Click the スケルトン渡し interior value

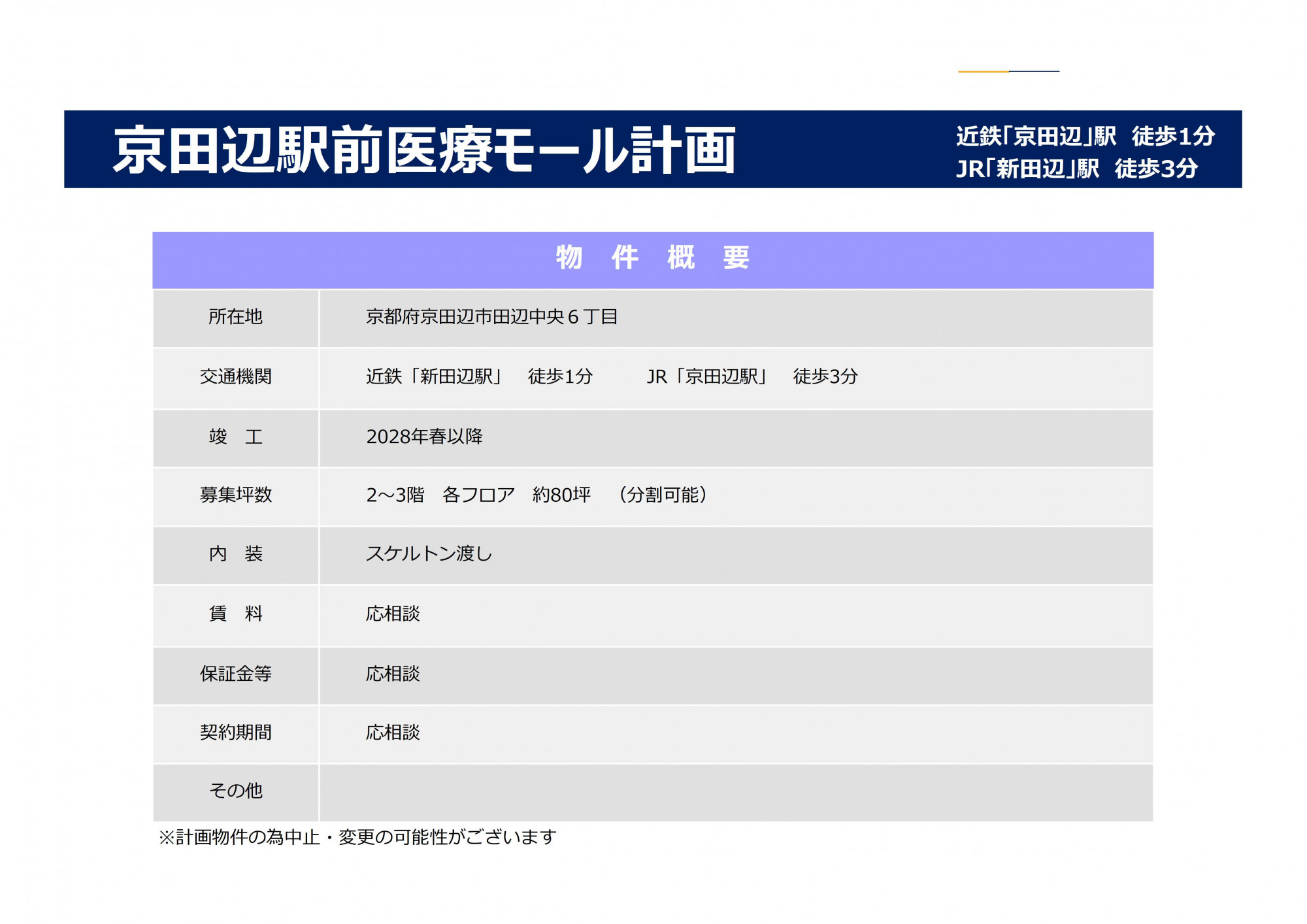click(x=429, y=554)
